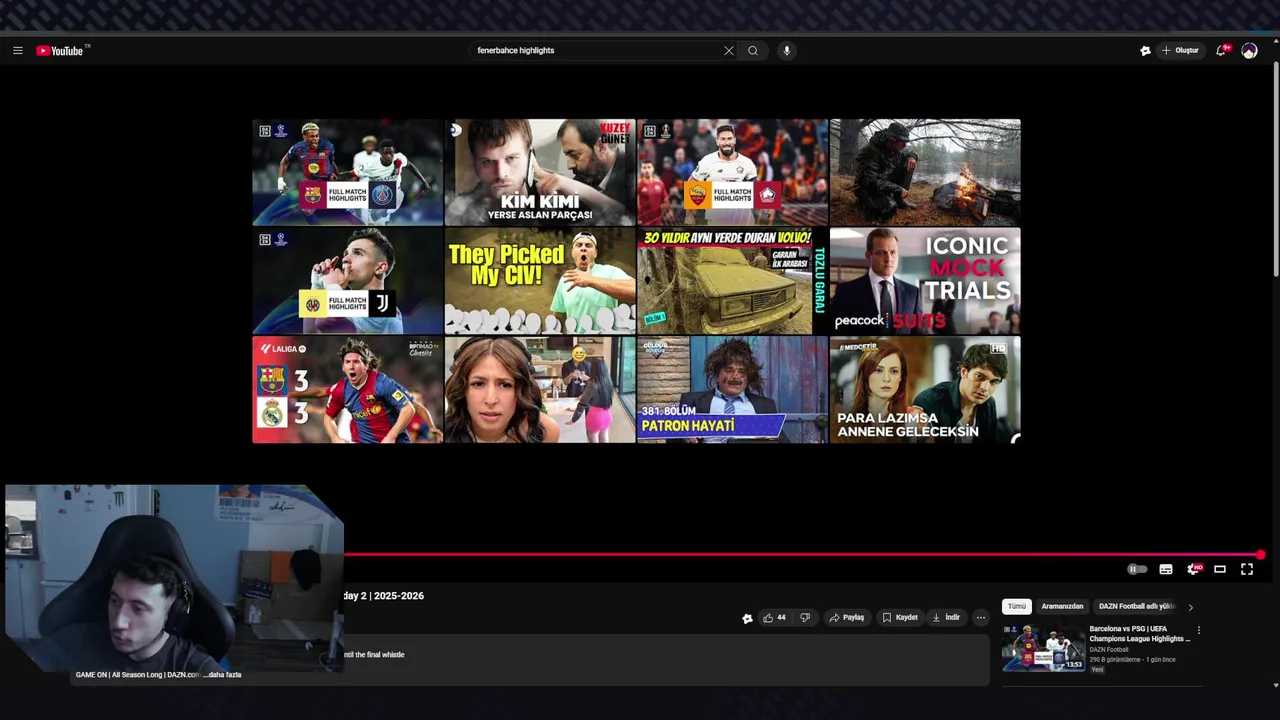This screenshot has width=1280, height=720.
Task: Enter full screen mode
Action: 1247,569
